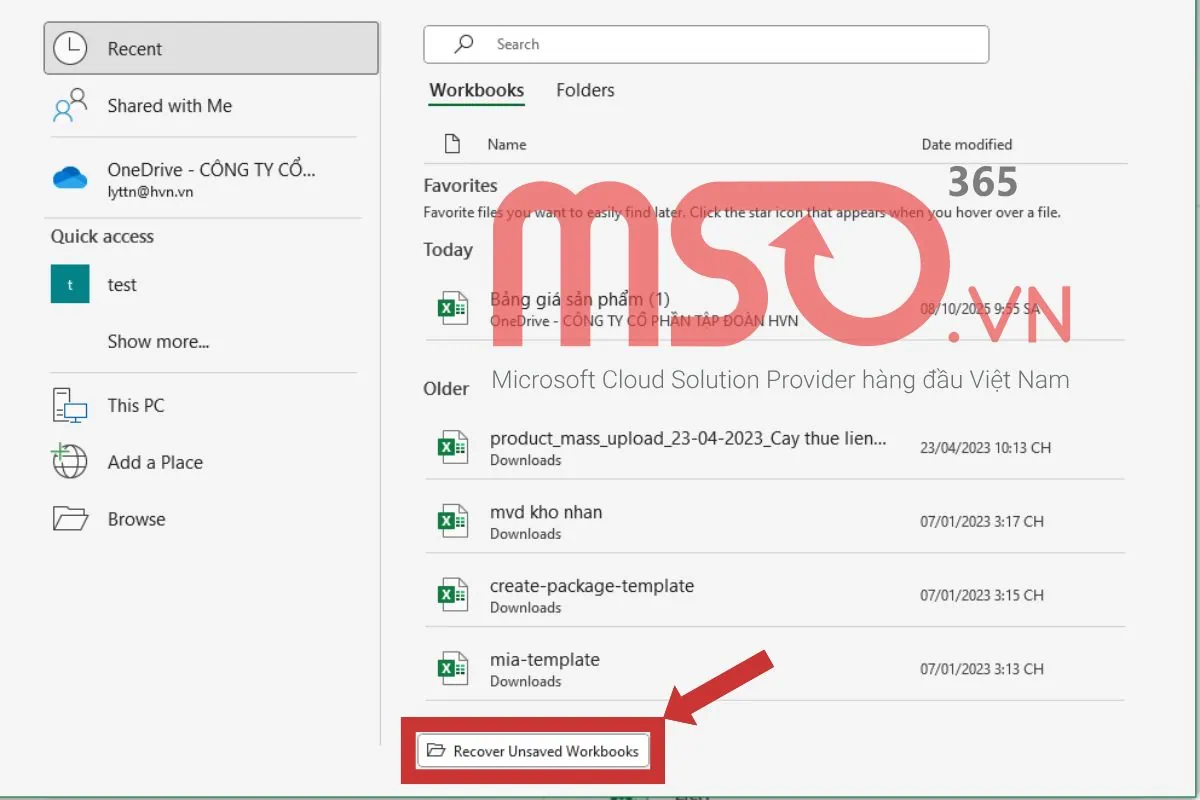Image resolution: width=1200 pixels, height=800 pixels.
Task: Click the teal test quick access icon
Action: pyautogui.click(x=70, y=285)
